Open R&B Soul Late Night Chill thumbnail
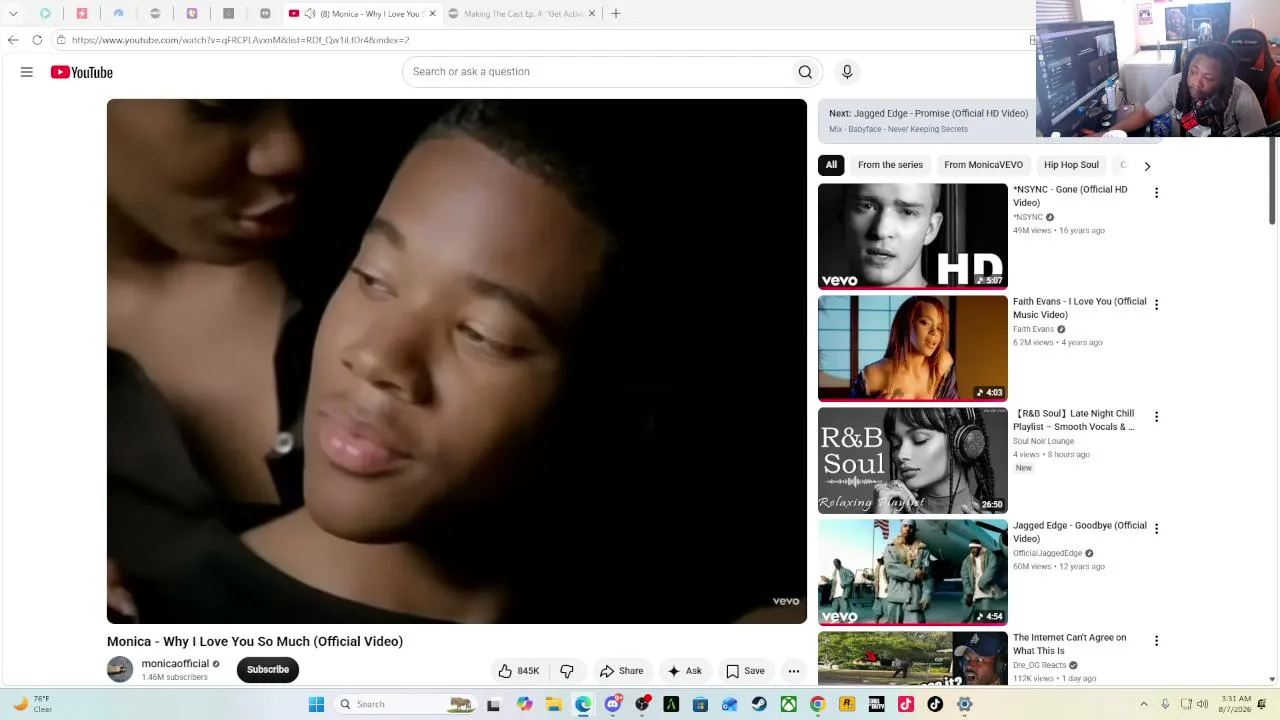Image resolution: width=1280 pixels, height=720 pixels. click(x=913, y=460)
